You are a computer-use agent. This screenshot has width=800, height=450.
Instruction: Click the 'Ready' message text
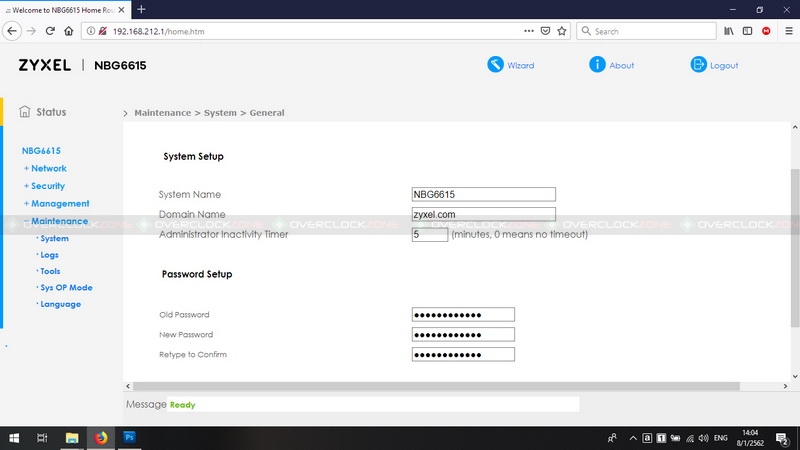(x=183, y=405)
